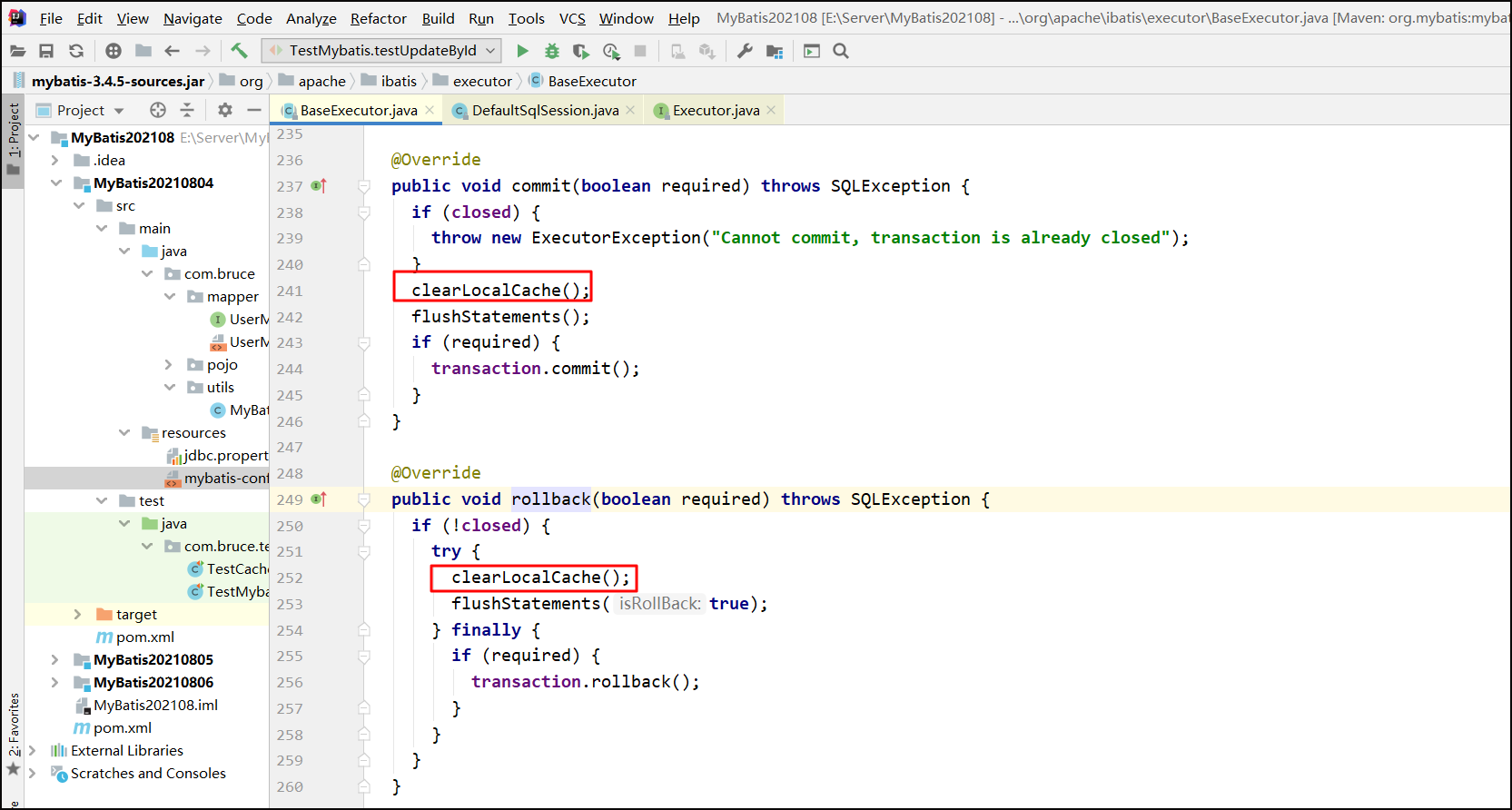The height and width of the screenshot is (810, 1512).
Task: Select the TestCache class in tree
Action: [238, 569]
